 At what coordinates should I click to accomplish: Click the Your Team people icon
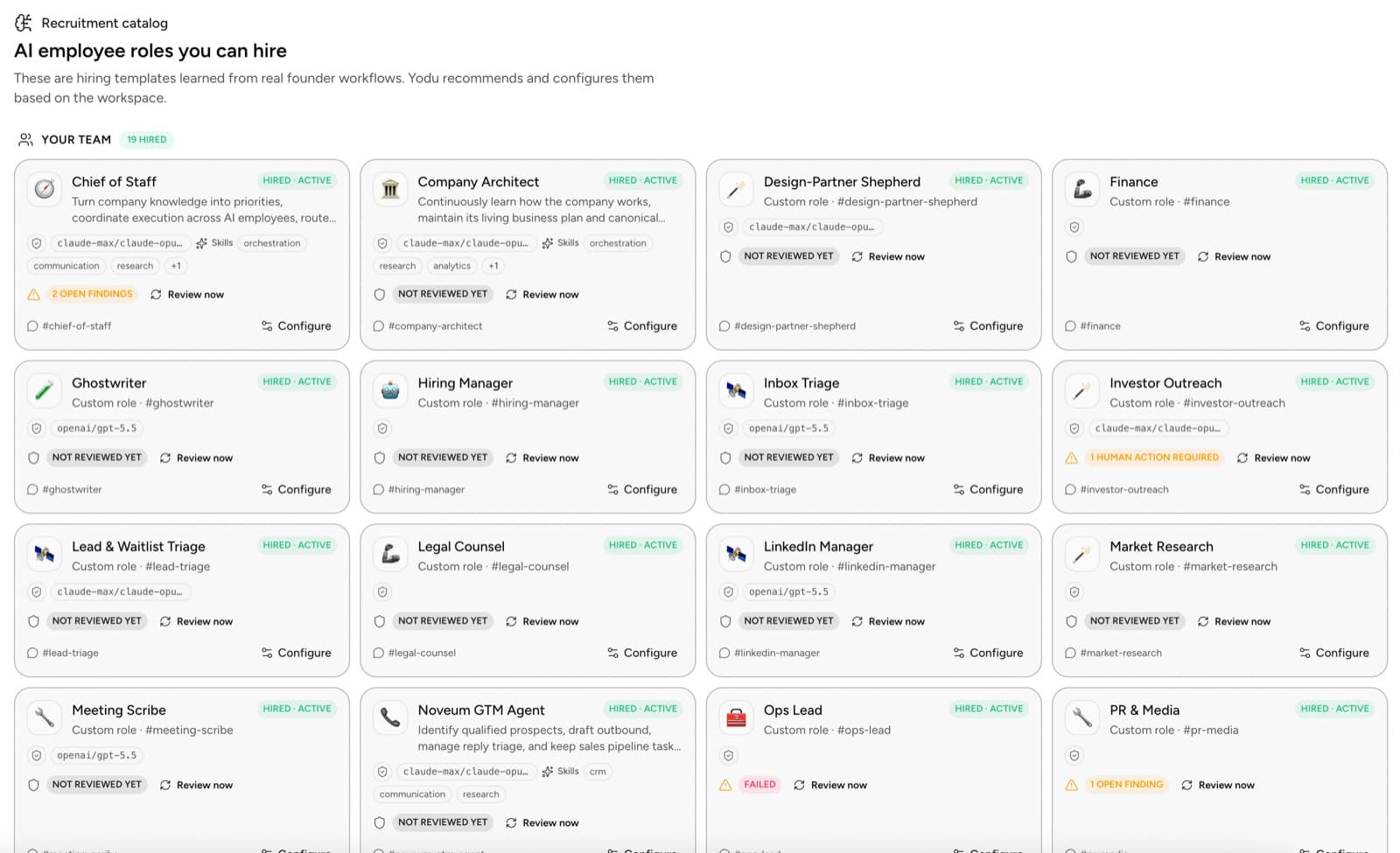[x=25, y=139]
